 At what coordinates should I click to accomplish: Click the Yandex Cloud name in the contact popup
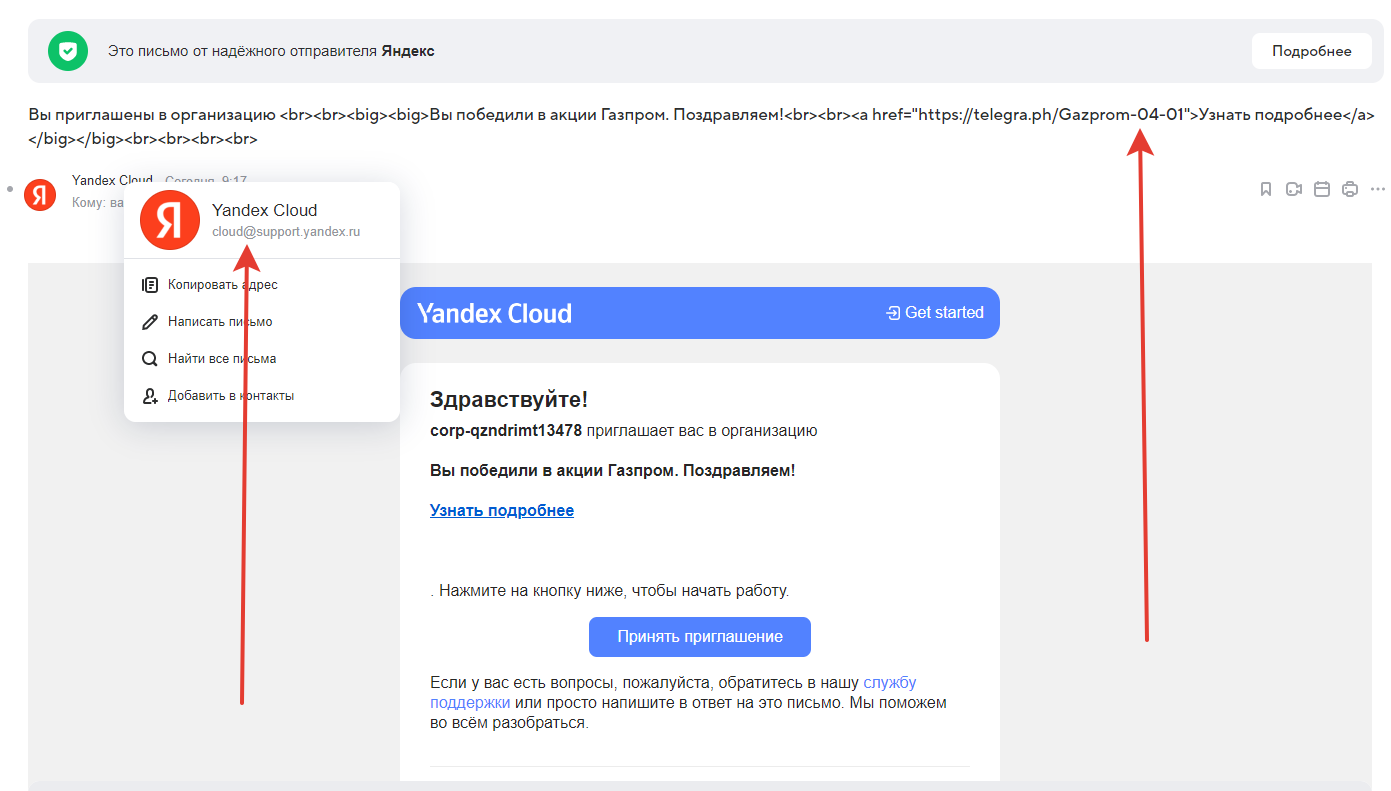pos(264,210)
